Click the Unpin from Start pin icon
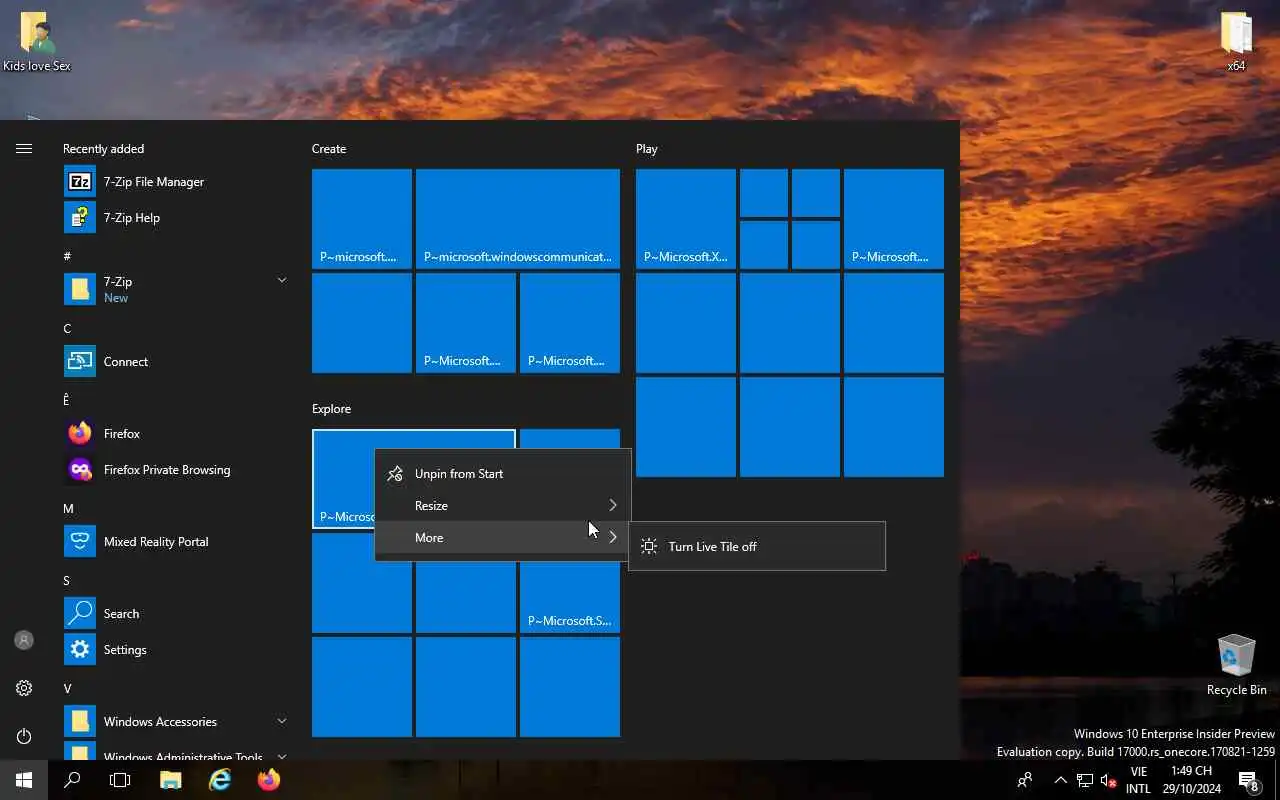Screen dimensions: 1280x800 click(395, 473)
